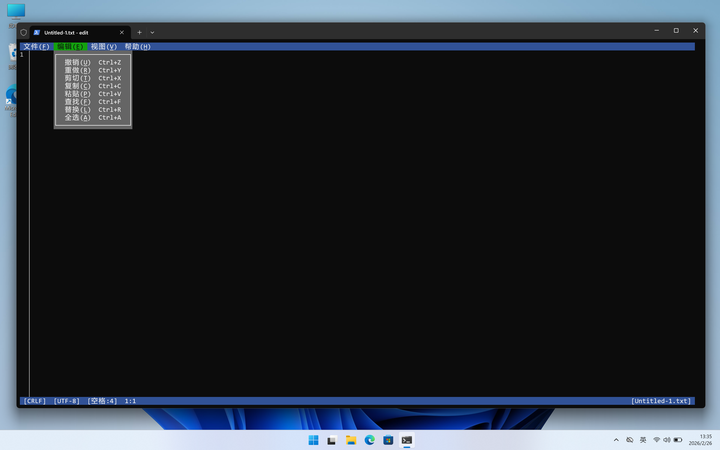Click the shield icon in terminal title bar
This screenshot has height=450, width=720.
click(24, 33)
